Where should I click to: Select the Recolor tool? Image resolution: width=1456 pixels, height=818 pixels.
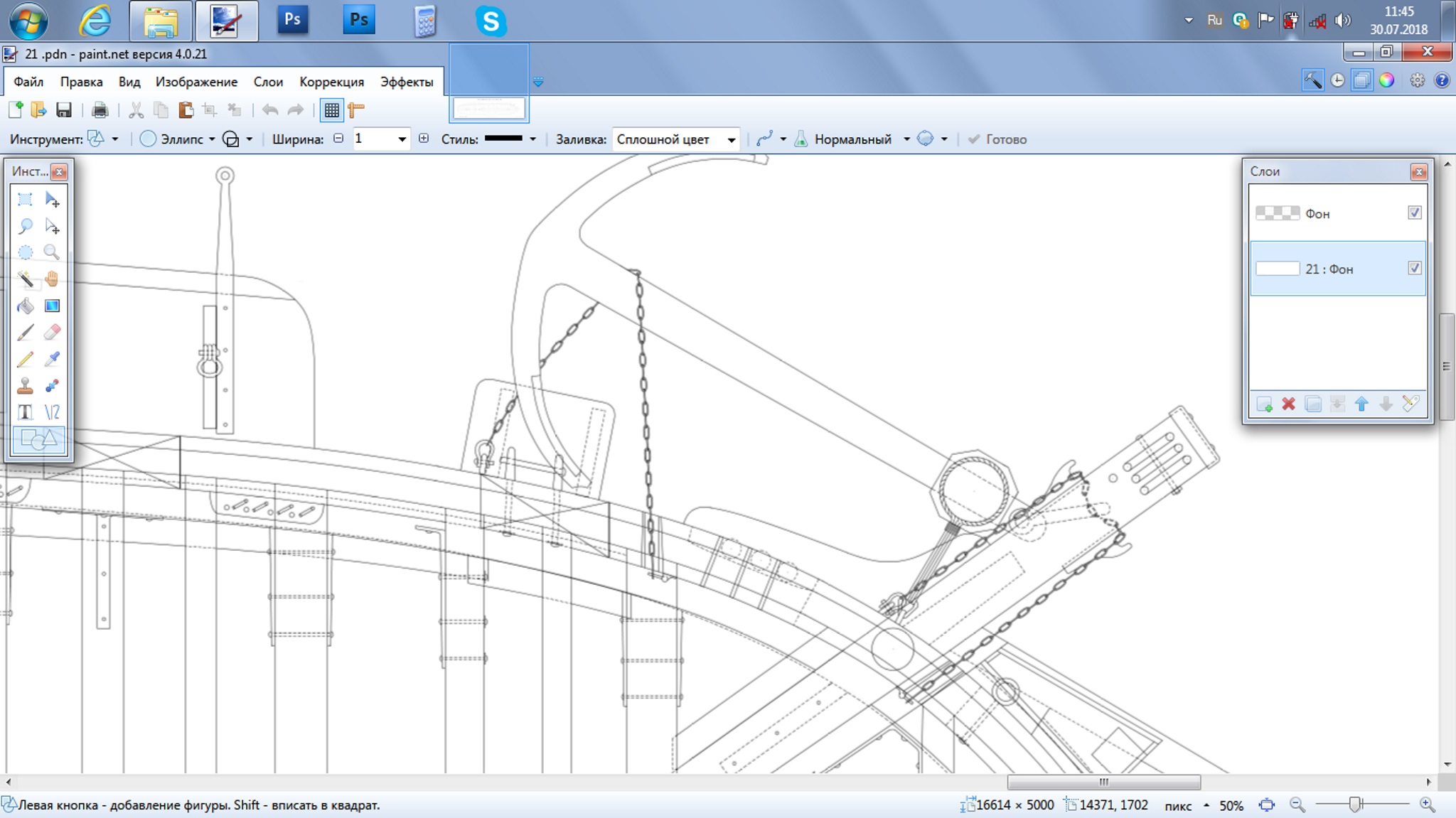pos(52,386)
